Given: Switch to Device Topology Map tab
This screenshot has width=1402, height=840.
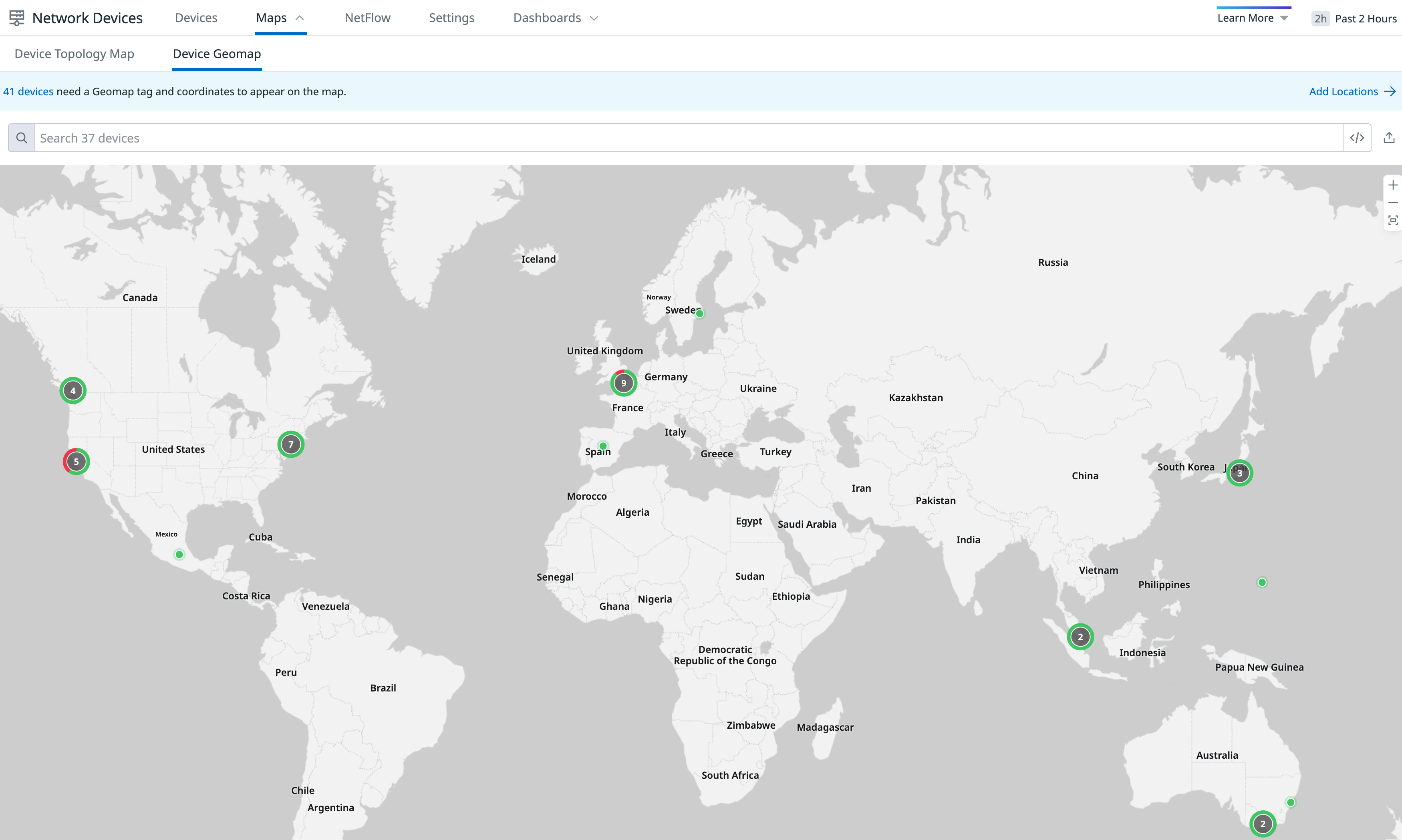Looking at the screenshot, I should (74, 54).
